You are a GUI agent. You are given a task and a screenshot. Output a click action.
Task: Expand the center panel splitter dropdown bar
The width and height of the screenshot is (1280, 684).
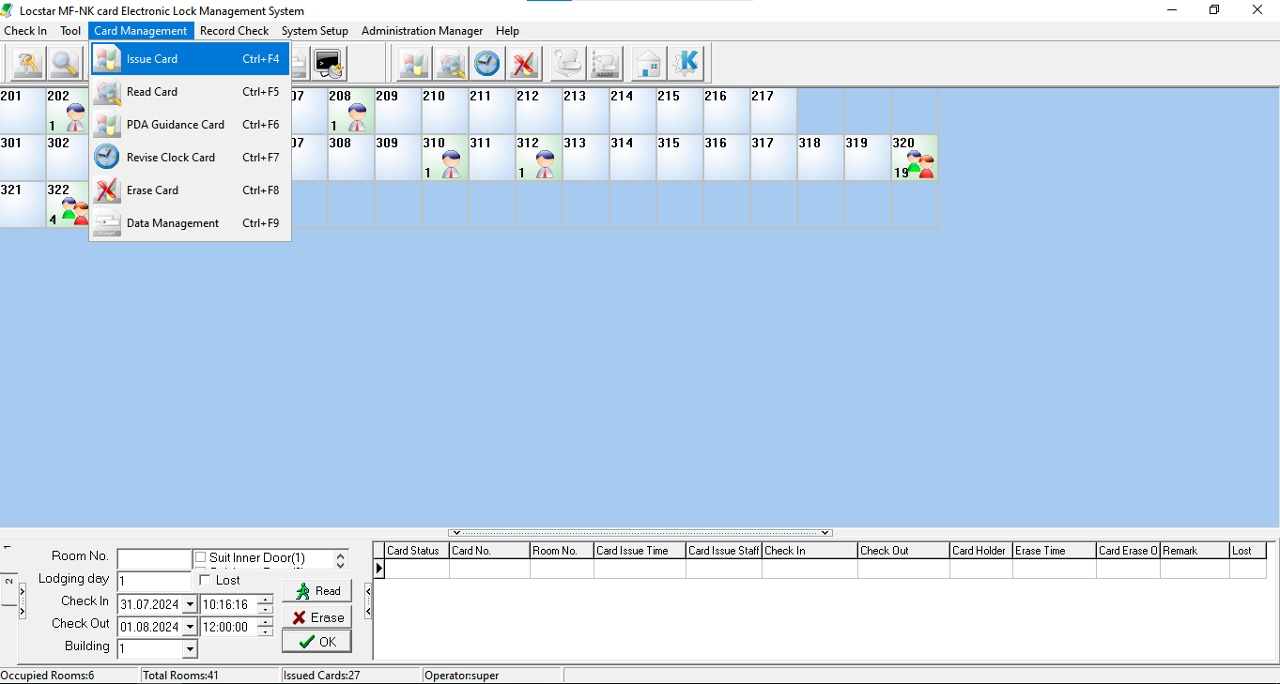pyautogui.click(x=640, y=533)
